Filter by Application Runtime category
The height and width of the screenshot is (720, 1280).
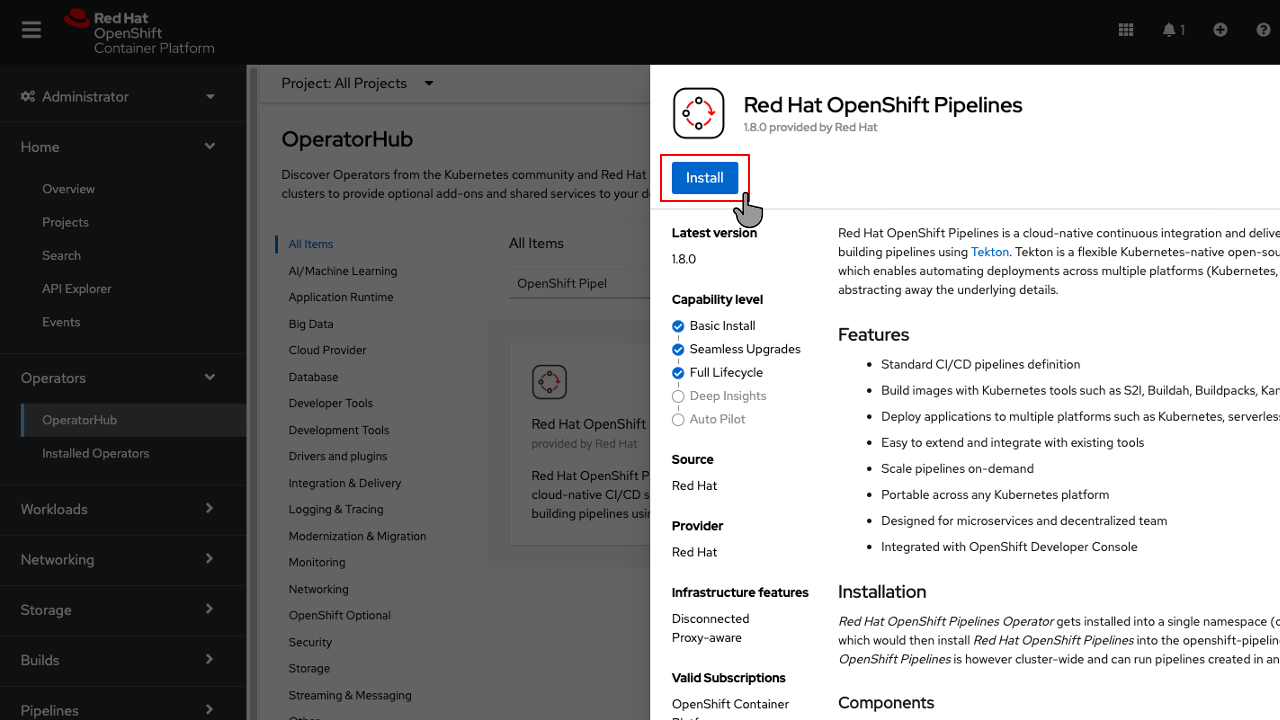coord(341,297)
